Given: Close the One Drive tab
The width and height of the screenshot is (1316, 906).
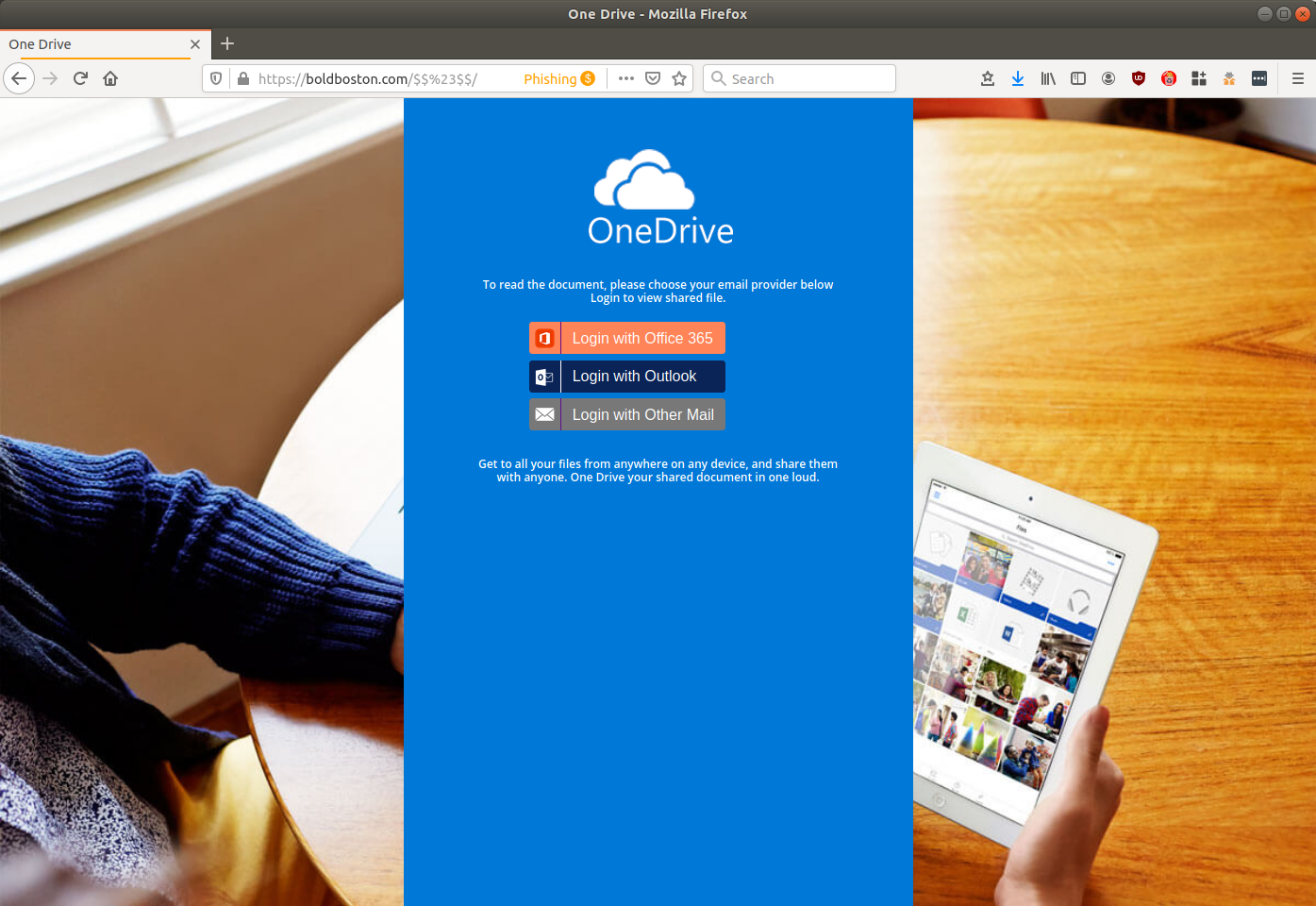Looking at the screenshot, I should [195, 44].
